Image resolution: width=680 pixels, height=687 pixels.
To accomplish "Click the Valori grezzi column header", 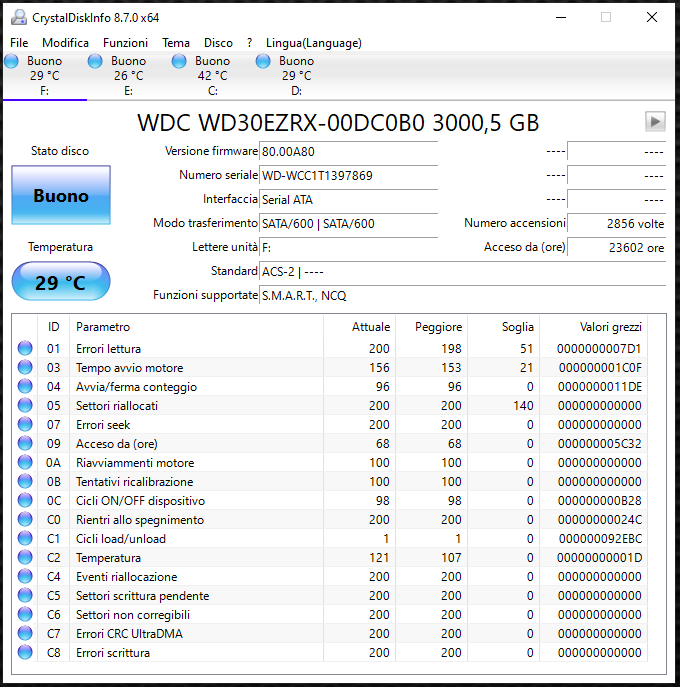I will pyautogui.click(x=594, y=327).
